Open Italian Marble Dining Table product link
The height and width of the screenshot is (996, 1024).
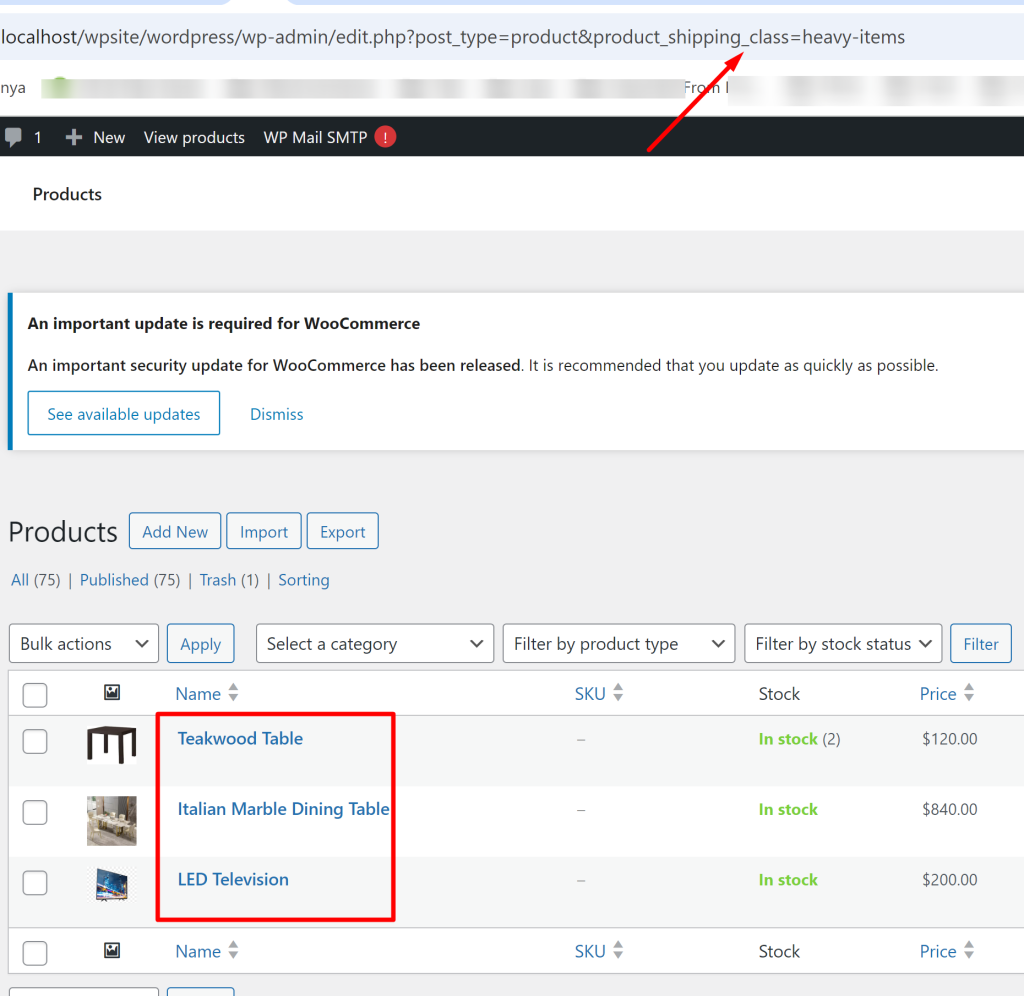(x=283, y=809)
